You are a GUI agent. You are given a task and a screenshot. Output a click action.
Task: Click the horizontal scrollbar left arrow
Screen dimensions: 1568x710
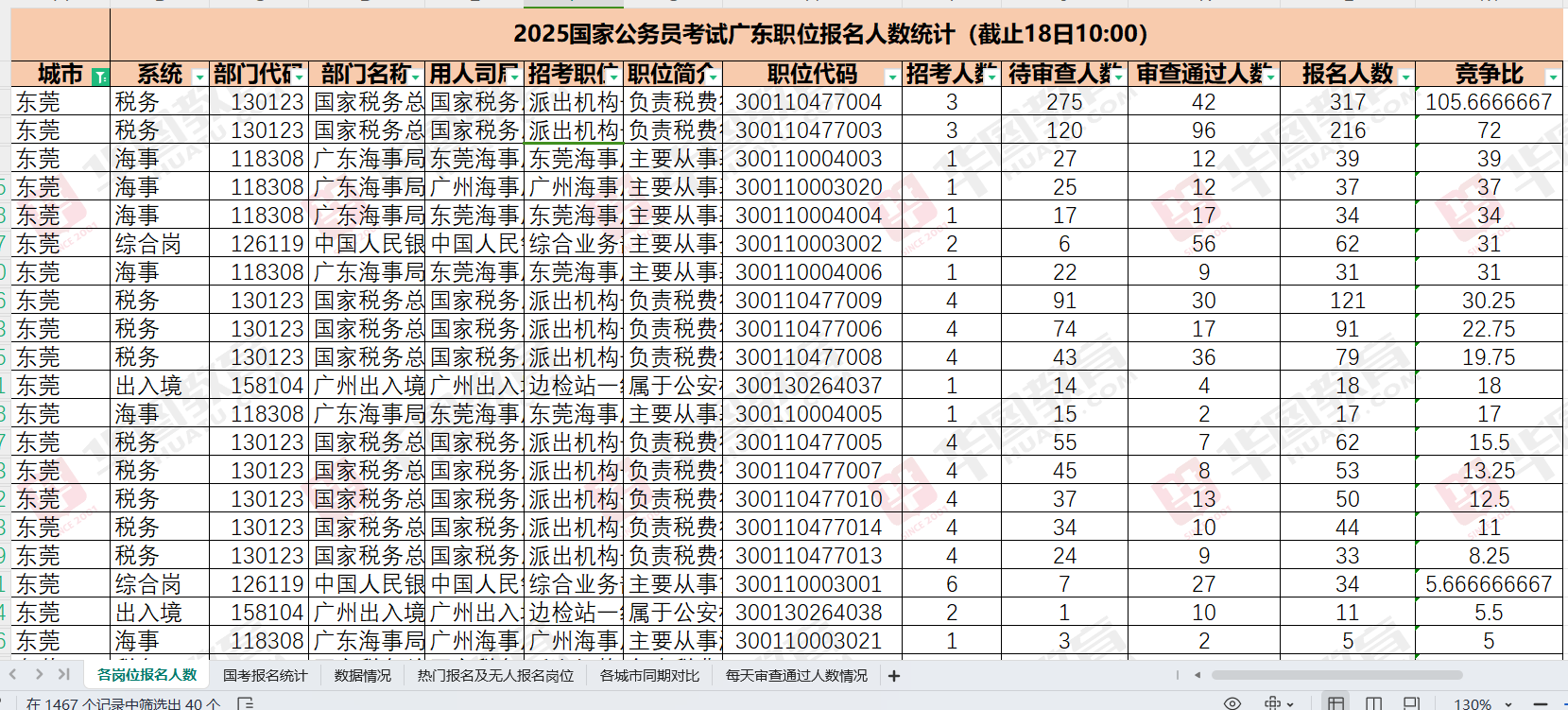tap(1198, 675)
